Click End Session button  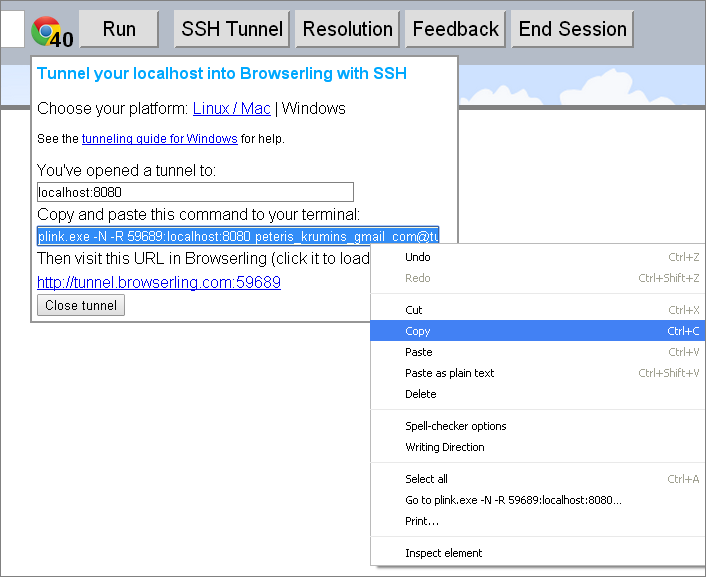[x=572, y=29]
